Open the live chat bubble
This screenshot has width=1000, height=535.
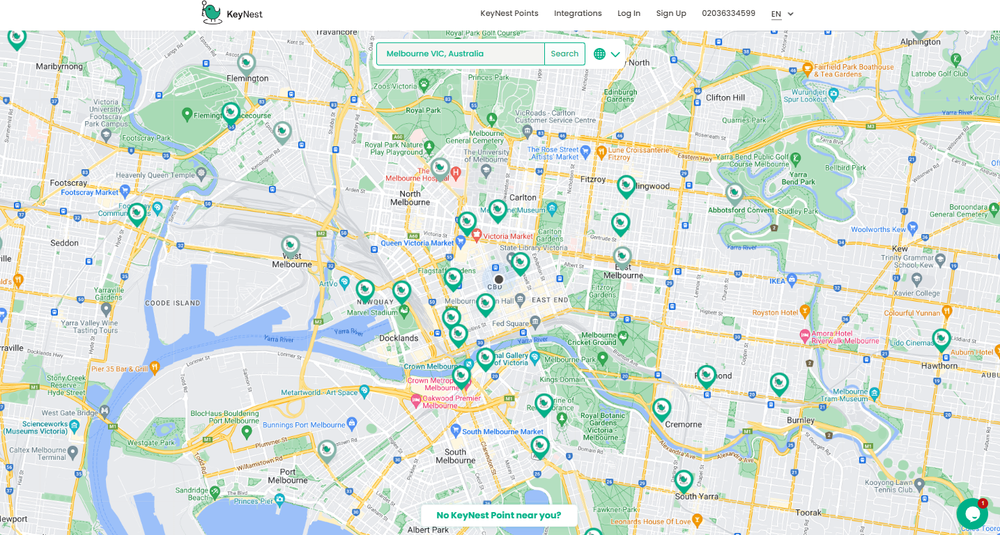pyautogui.click(x=972, y=513)
